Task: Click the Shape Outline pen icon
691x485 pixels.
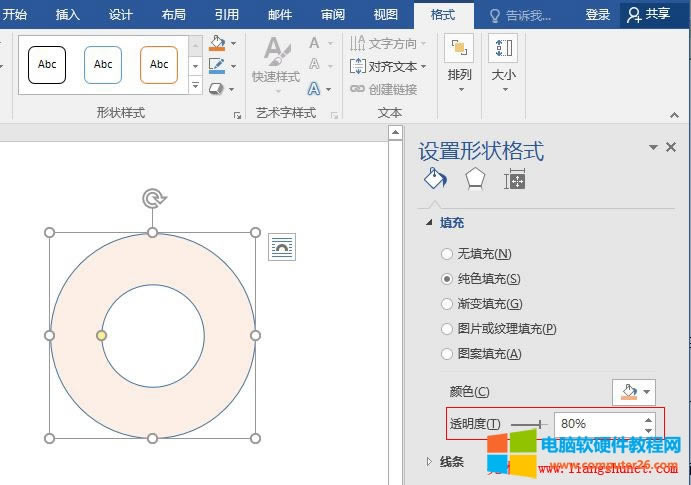Action: tap(217, 66)
